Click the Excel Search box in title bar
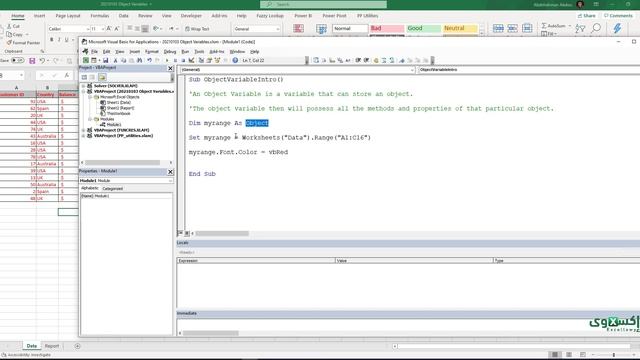 coord(323,4)
